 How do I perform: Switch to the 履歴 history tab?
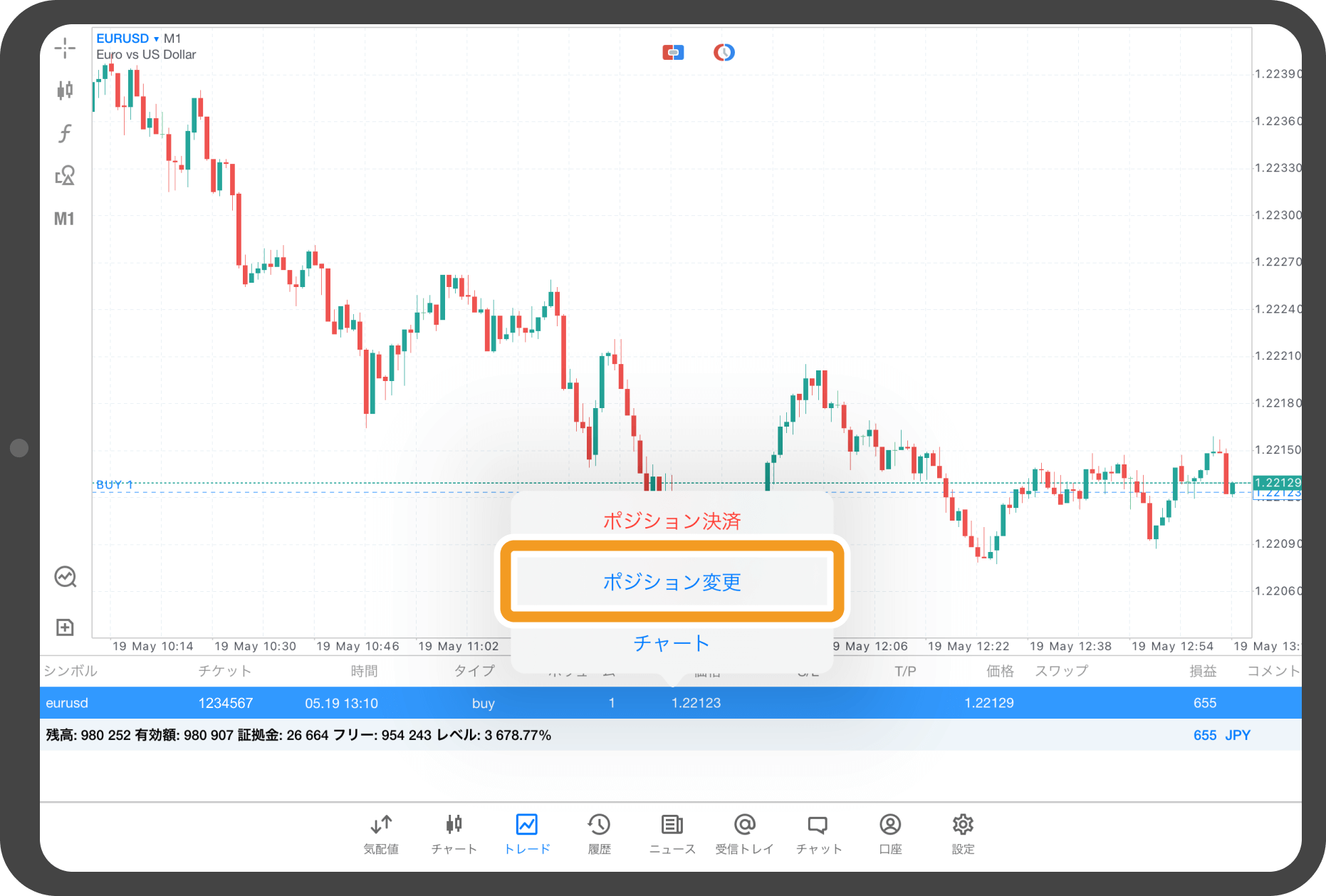point(599,833)
